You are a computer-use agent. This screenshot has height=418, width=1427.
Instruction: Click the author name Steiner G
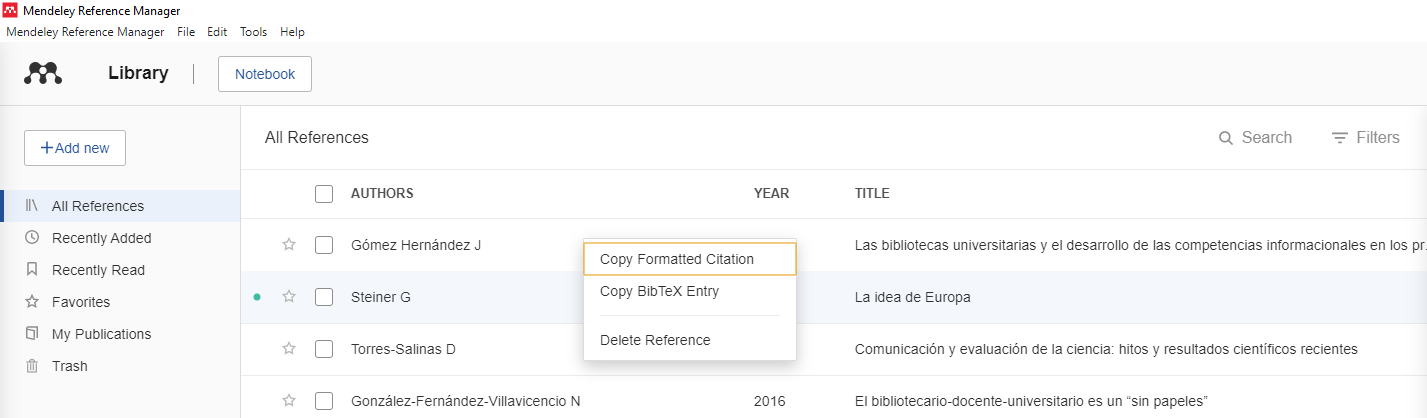381,297
